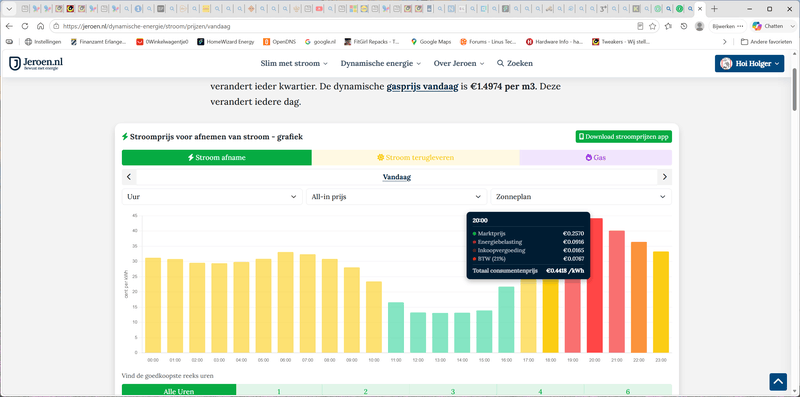Image resolution: width=800 pixels, height=397 pixels.
Task: Open the Finanzamt Erlange... bookmark
Action: [x=98, y=42]
